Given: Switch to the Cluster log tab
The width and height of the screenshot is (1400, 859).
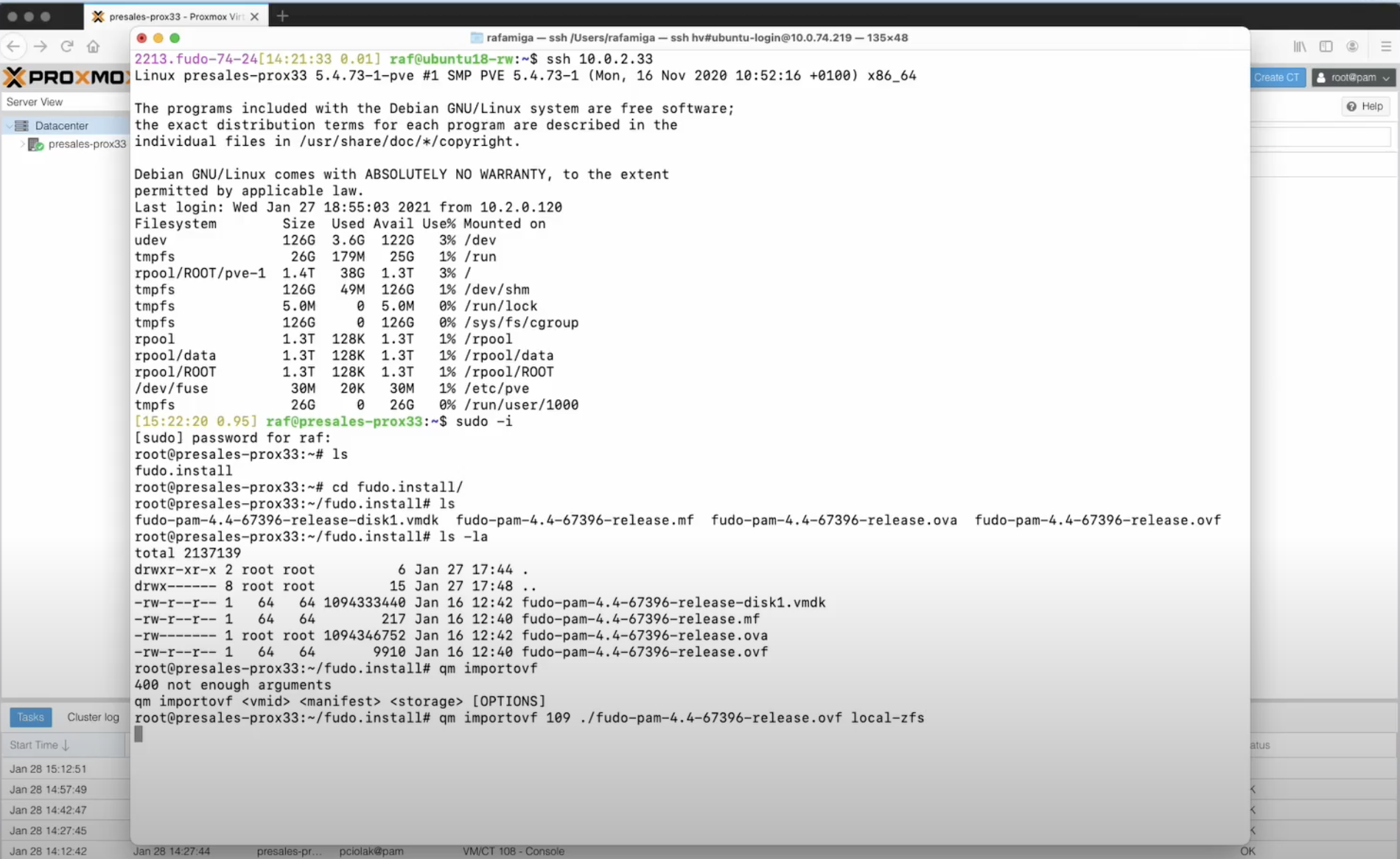Looking at the screenshot, I should (x=93, y=716).
